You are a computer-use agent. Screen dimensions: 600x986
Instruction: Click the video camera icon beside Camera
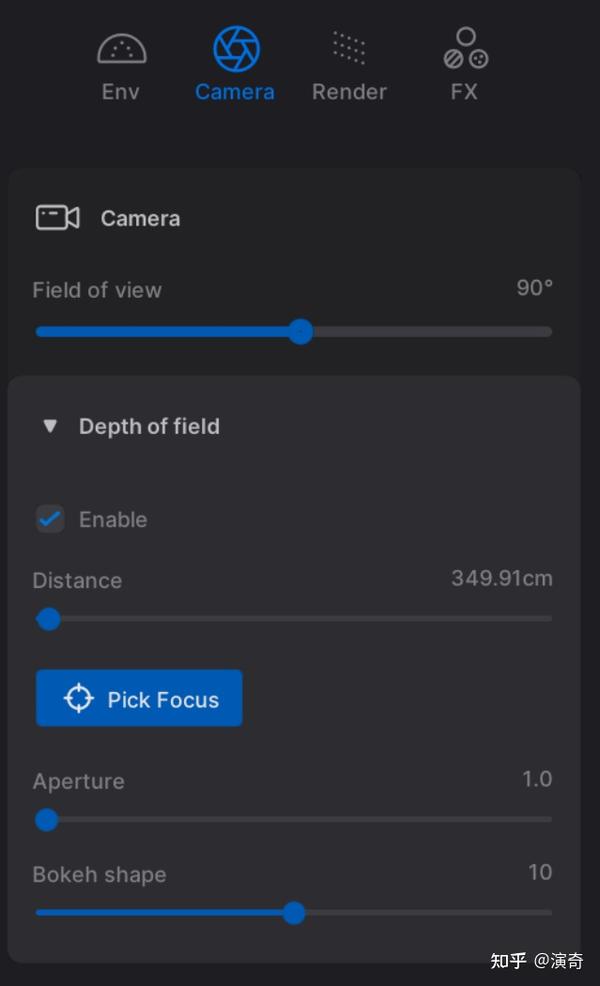57,218
